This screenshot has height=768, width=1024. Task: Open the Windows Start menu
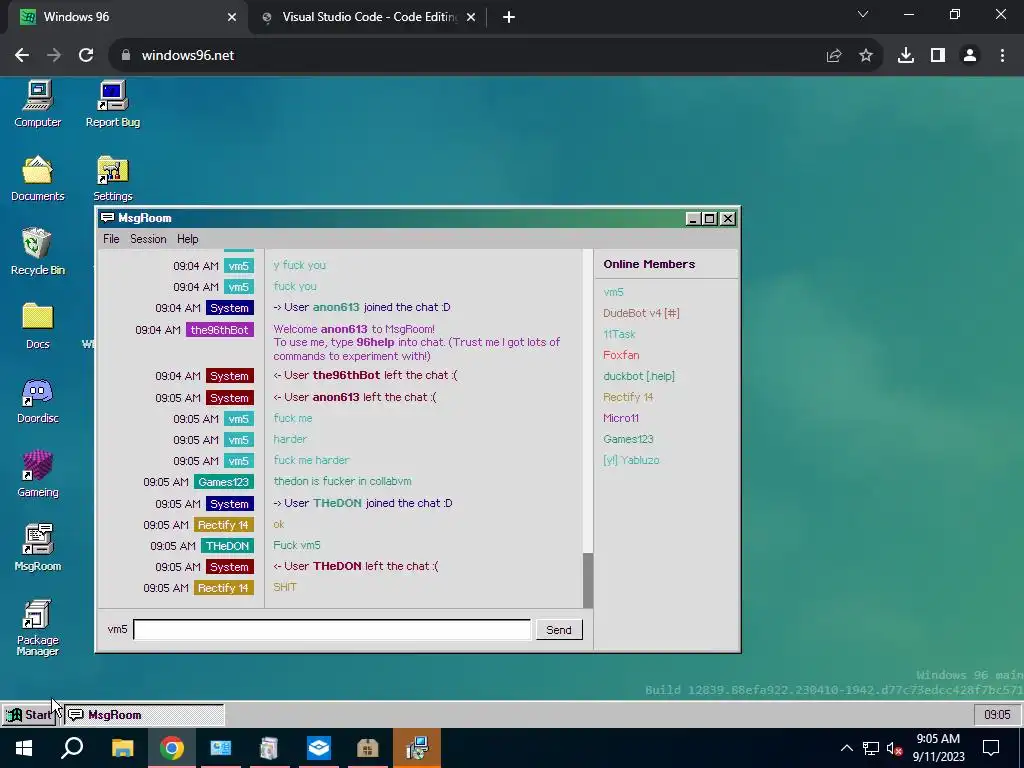click(24, 748)
